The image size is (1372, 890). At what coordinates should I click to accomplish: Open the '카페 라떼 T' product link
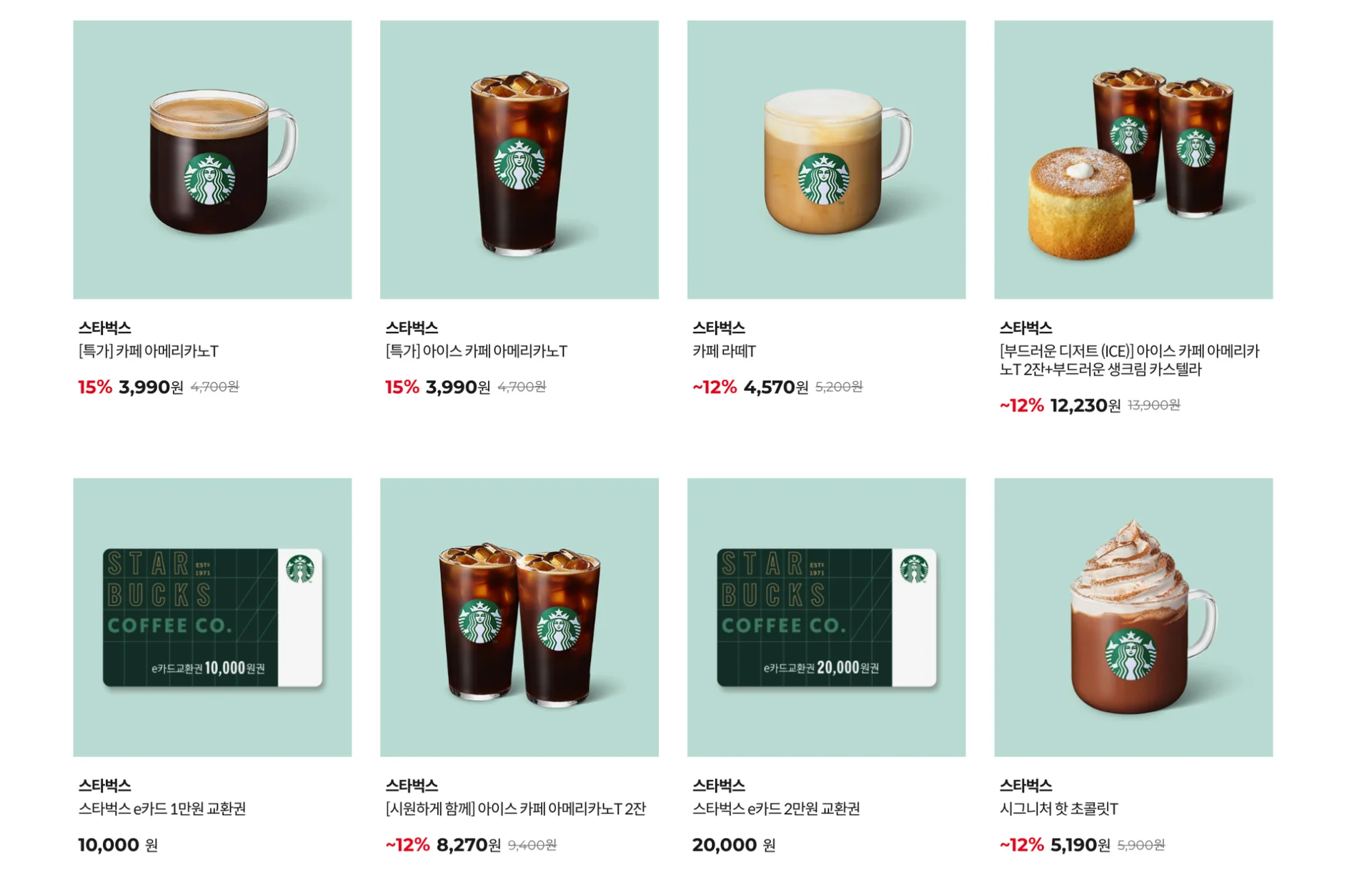[724, 351]
